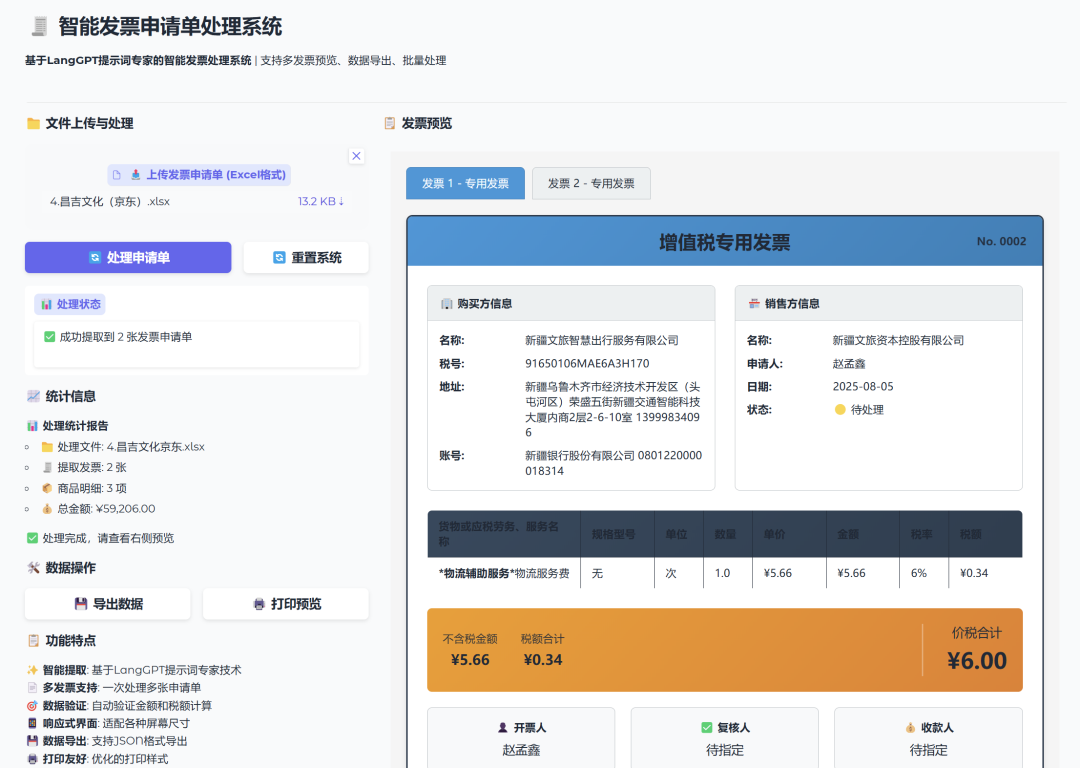Switch to the 发票 2 - 专用发票 tab
Image resolution: width=1080 pixels, height=768 pixels.
point(591,184)
